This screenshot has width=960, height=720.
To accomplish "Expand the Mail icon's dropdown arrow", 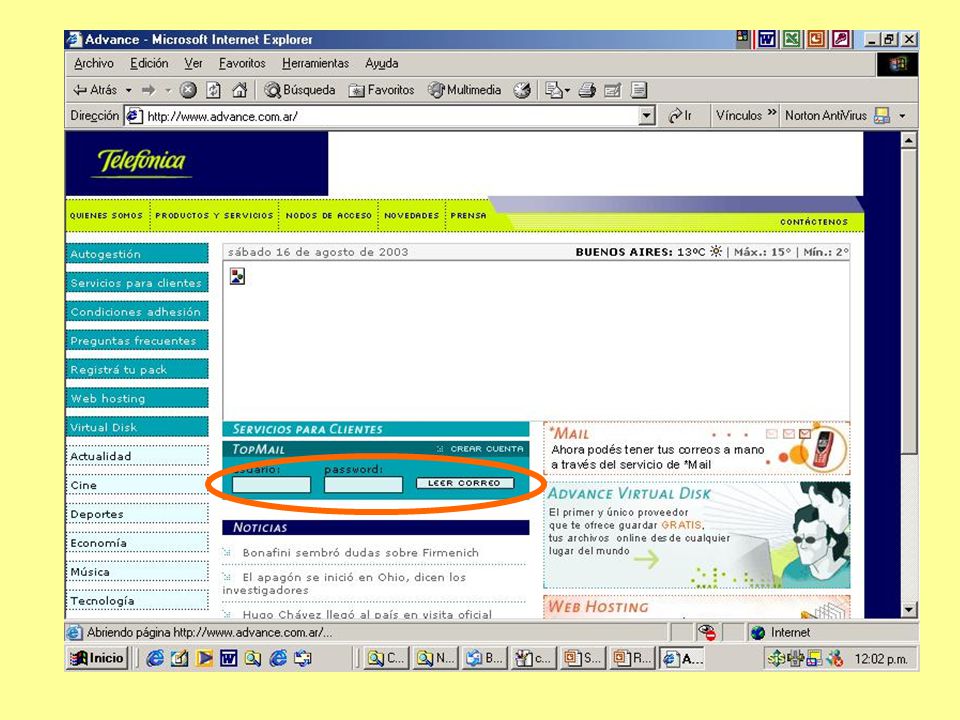I will 567,91.
